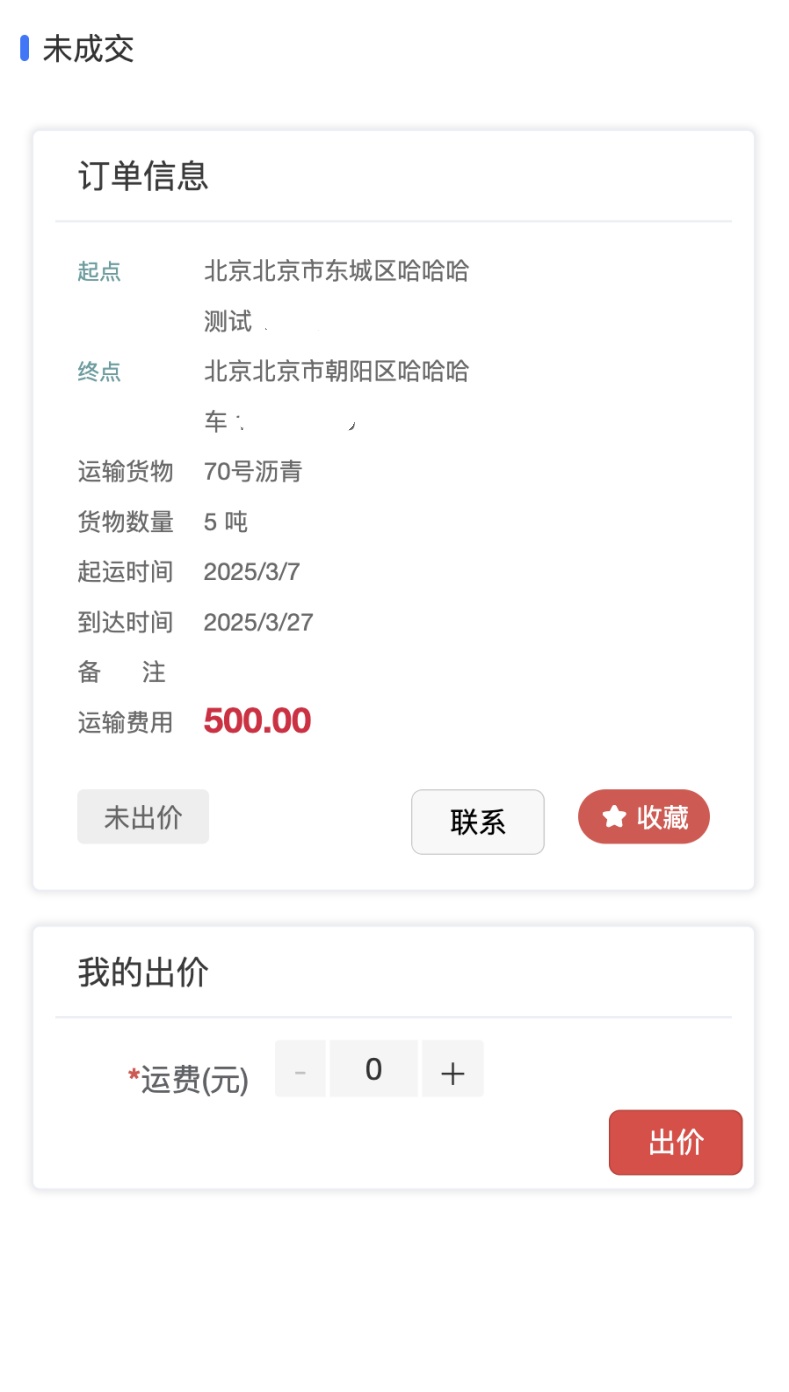Click the 未出价 status tag
The height and width of the screenshot is (1392, 789).
(143, 817)
